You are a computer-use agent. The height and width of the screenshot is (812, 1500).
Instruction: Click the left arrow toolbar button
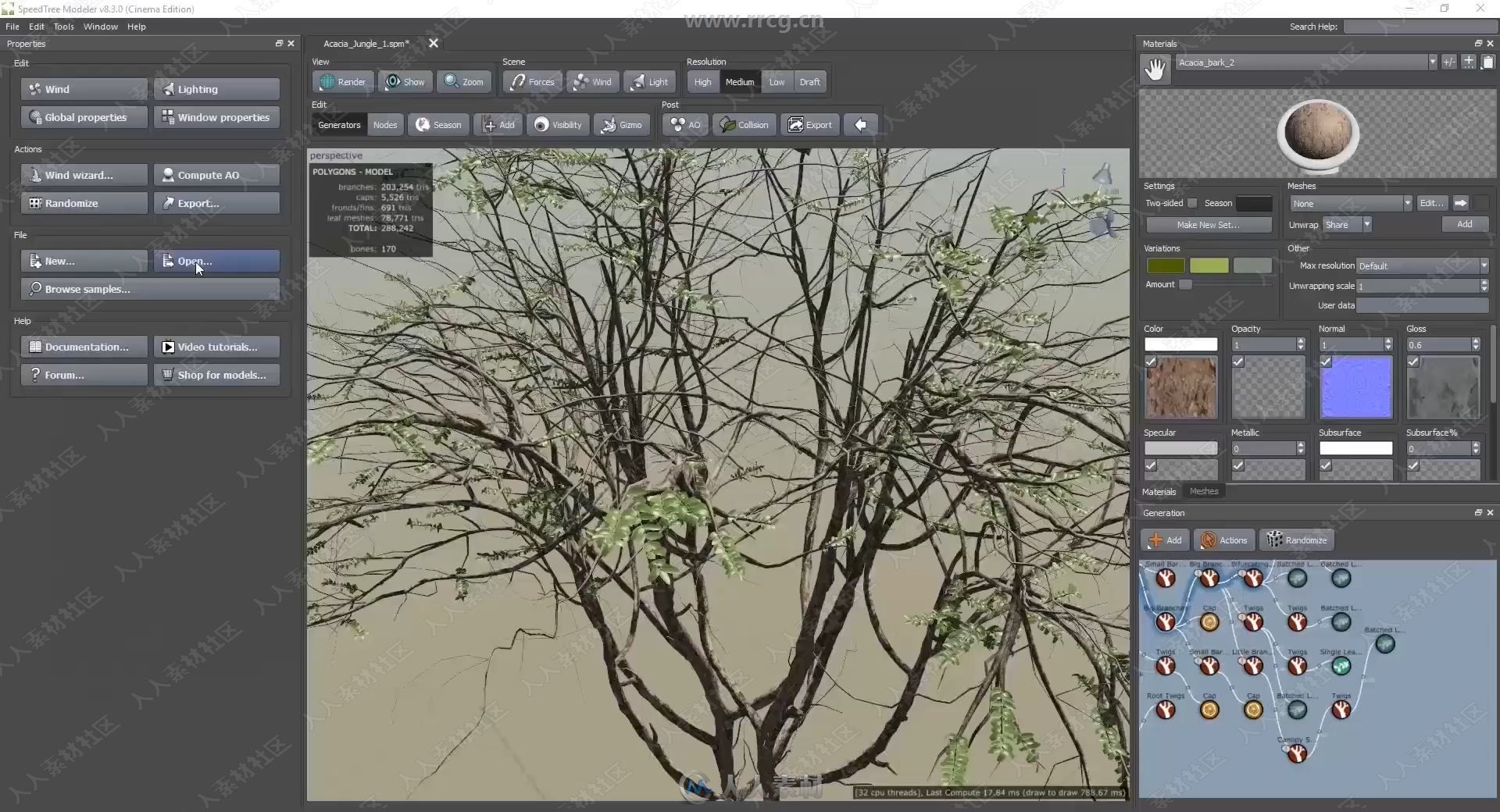click(860, 125)
